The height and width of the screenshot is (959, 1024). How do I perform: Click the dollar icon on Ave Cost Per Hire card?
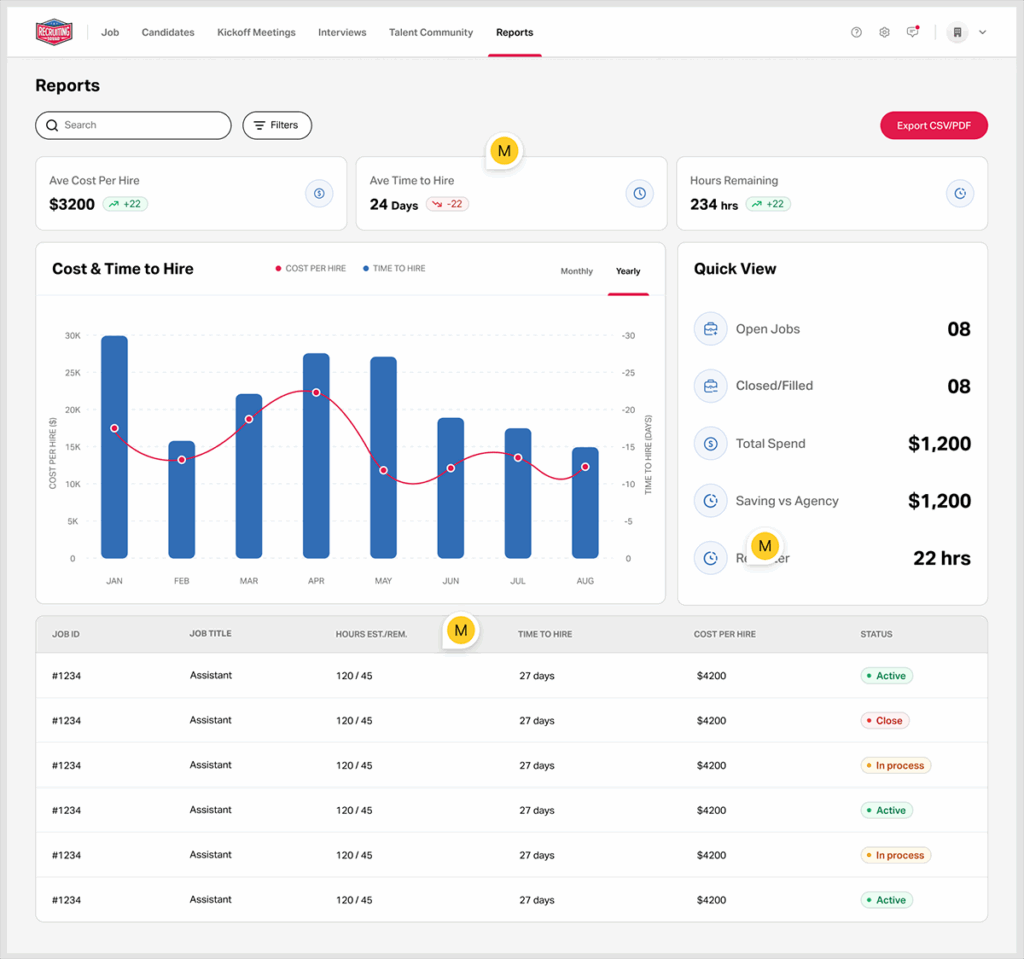click(319, 193)
